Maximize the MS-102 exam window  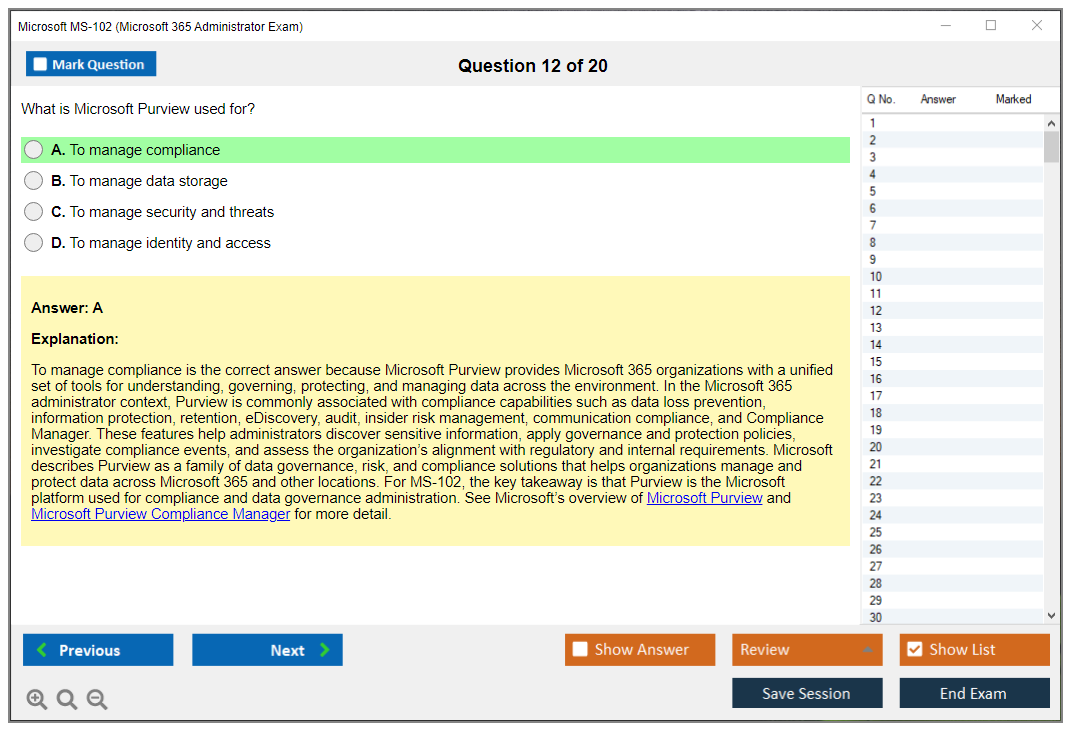[991, 25]
